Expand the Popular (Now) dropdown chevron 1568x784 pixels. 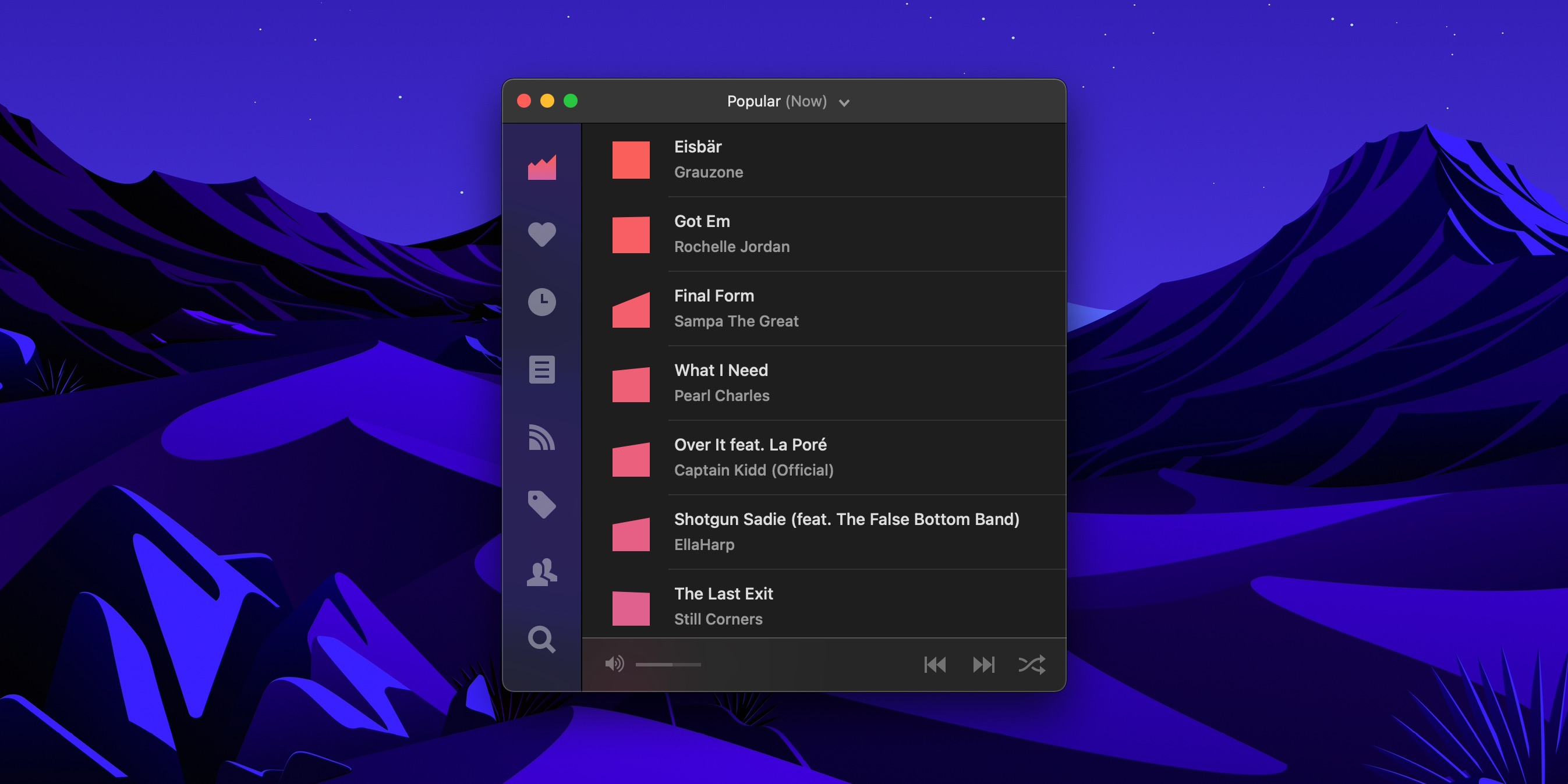tap(844, 103)
